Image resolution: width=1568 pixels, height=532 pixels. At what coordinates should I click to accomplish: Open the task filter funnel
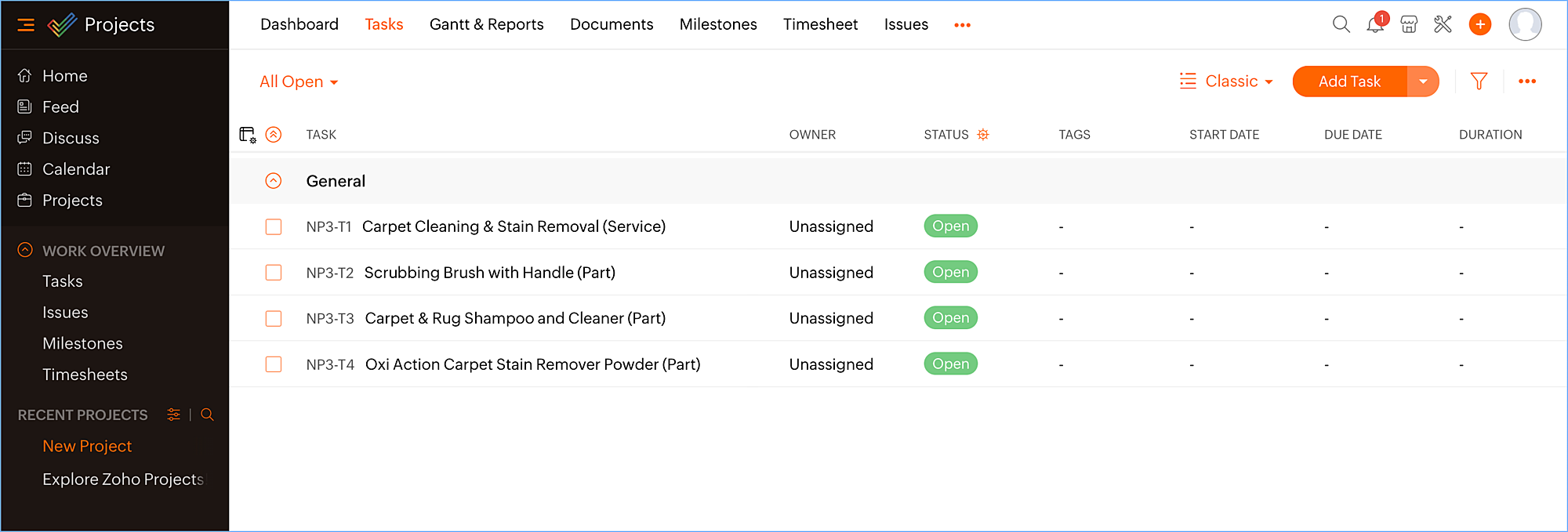click(x=1479, y=81)
